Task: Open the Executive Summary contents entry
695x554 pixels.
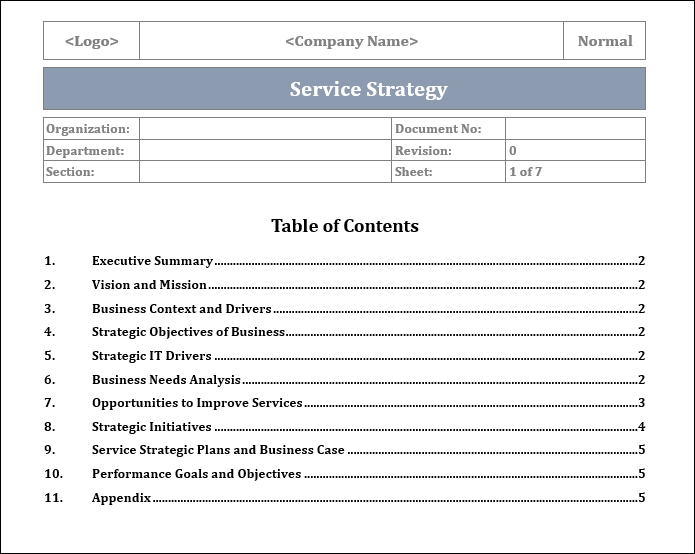Action: pos(152,261)
